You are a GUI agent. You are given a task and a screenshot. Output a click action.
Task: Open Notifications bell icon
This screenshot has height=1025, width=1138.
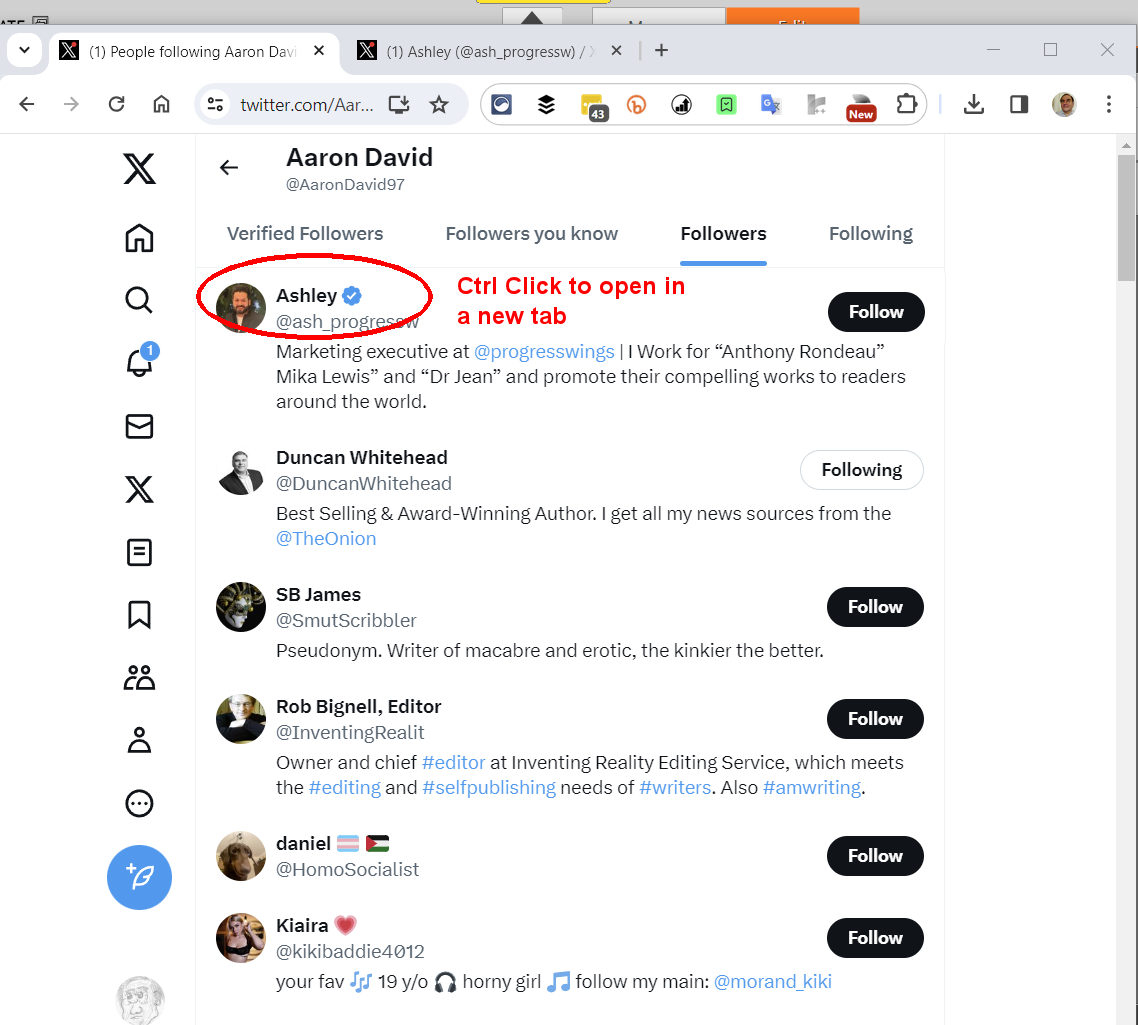pyautogui.click(x=139, y=364)
